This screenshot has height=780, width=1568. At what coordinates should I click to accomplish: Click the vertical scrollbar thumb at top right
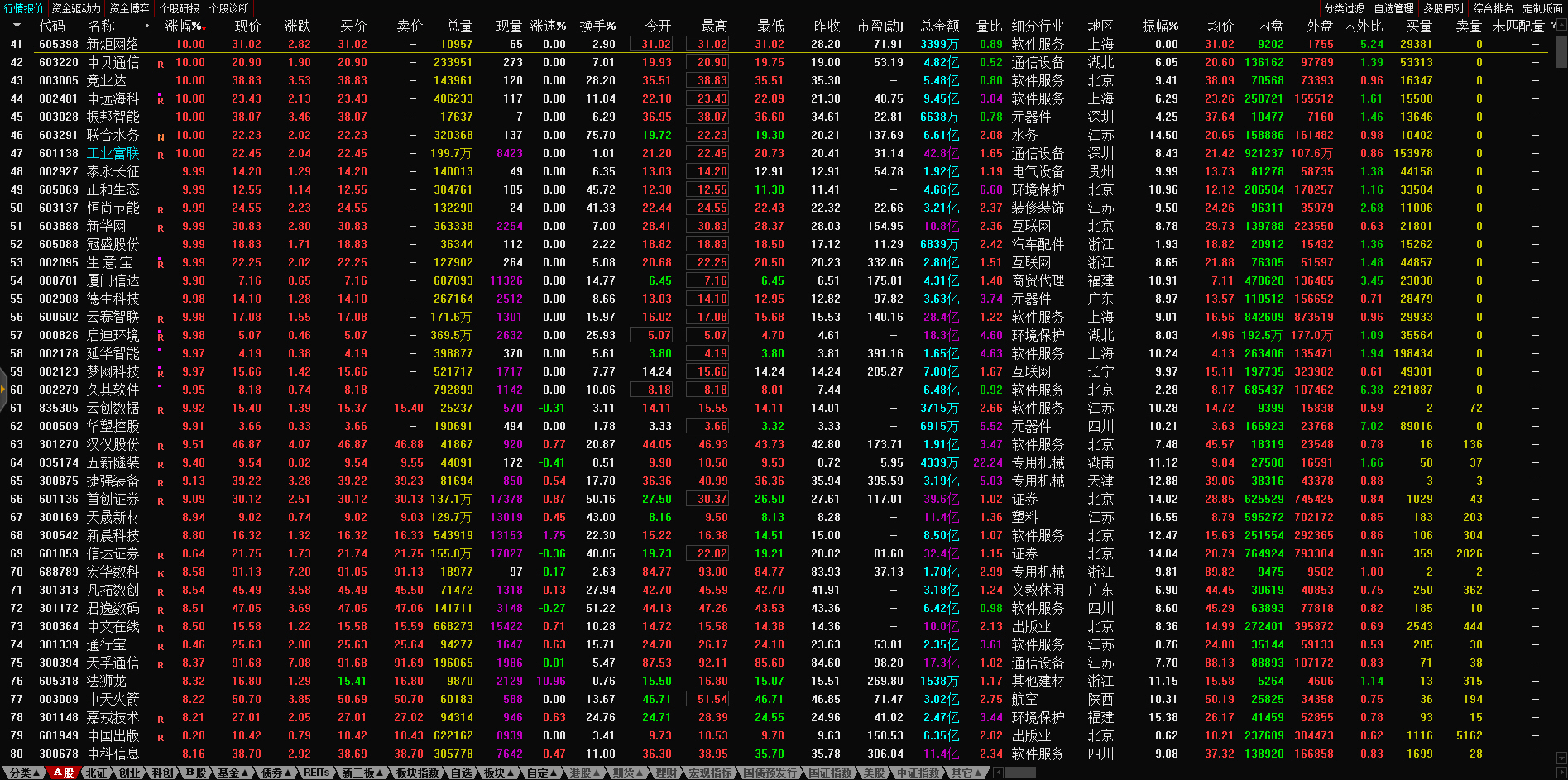click(1561, 50)
